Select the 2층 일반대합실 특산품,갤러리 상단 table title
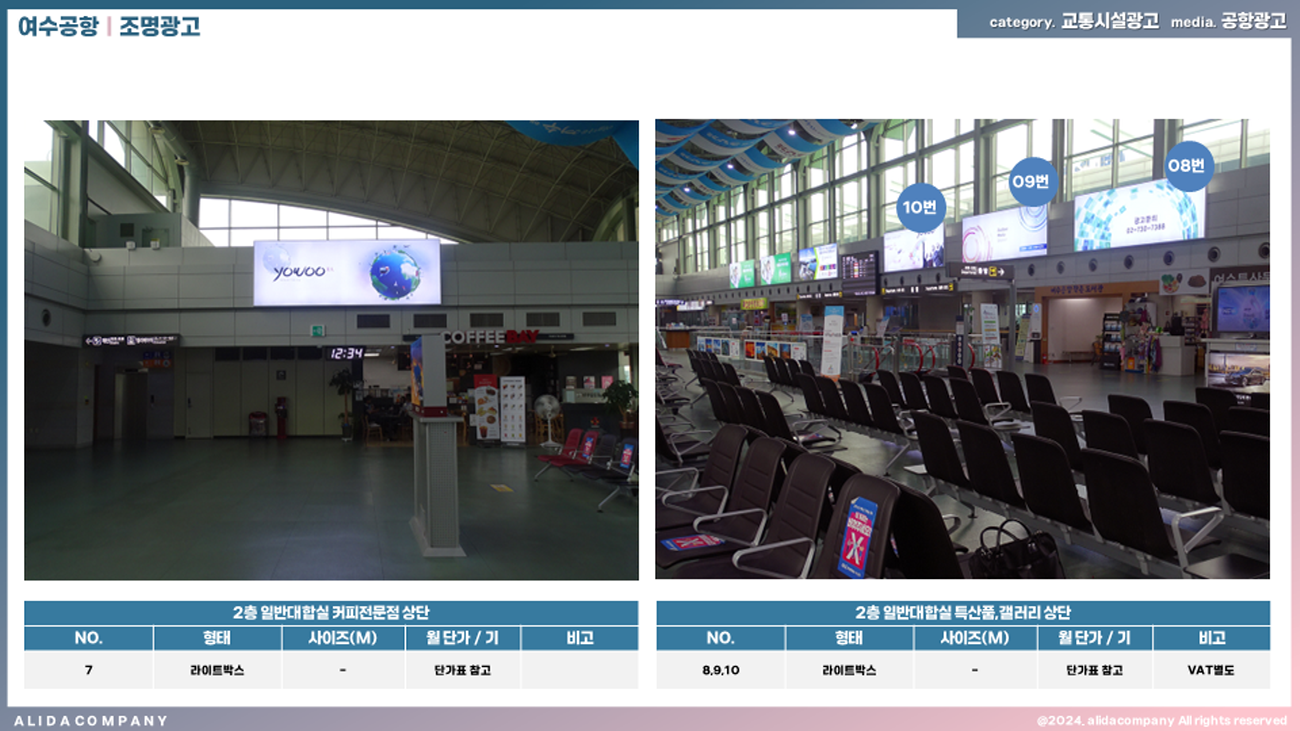The height and width of the screenshot is (731, 1300). point(963,613)
